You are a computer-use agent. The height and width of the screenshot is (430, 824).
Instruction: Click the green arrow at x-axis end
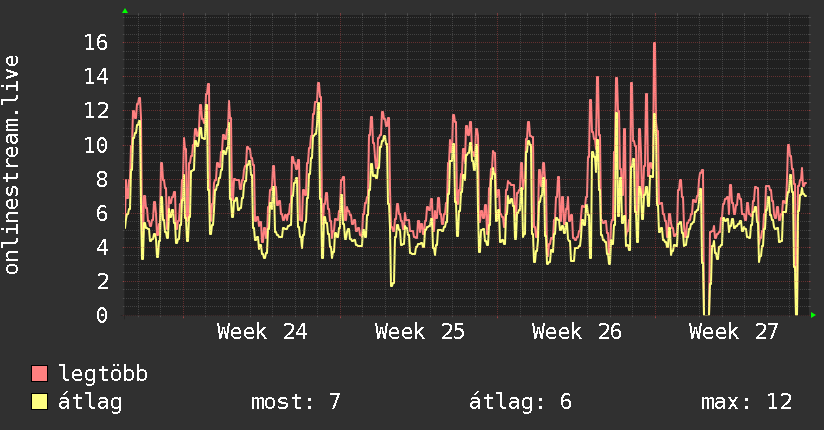coord(813,315)
